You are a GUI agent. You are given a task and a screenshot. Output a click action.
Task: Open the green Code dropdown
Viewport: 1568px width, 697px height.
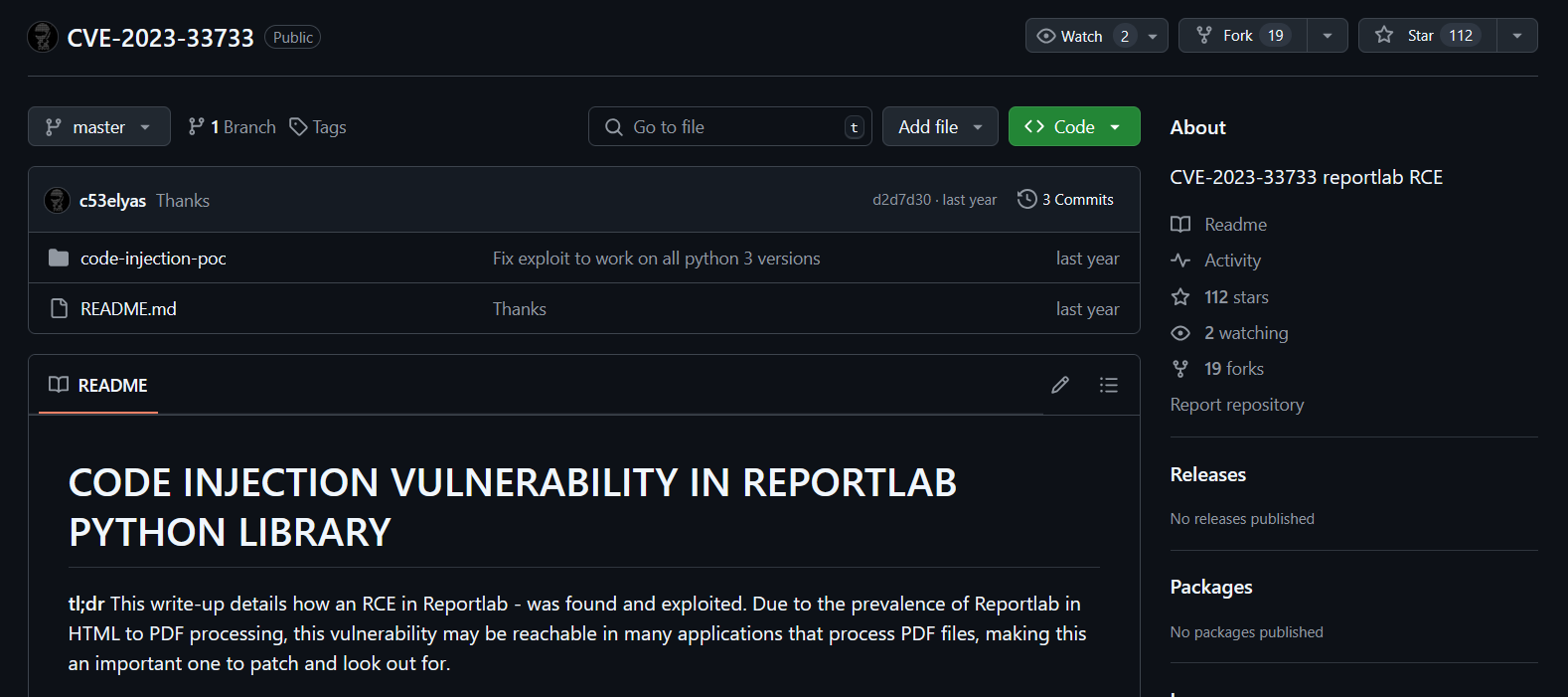point(1074,126)
